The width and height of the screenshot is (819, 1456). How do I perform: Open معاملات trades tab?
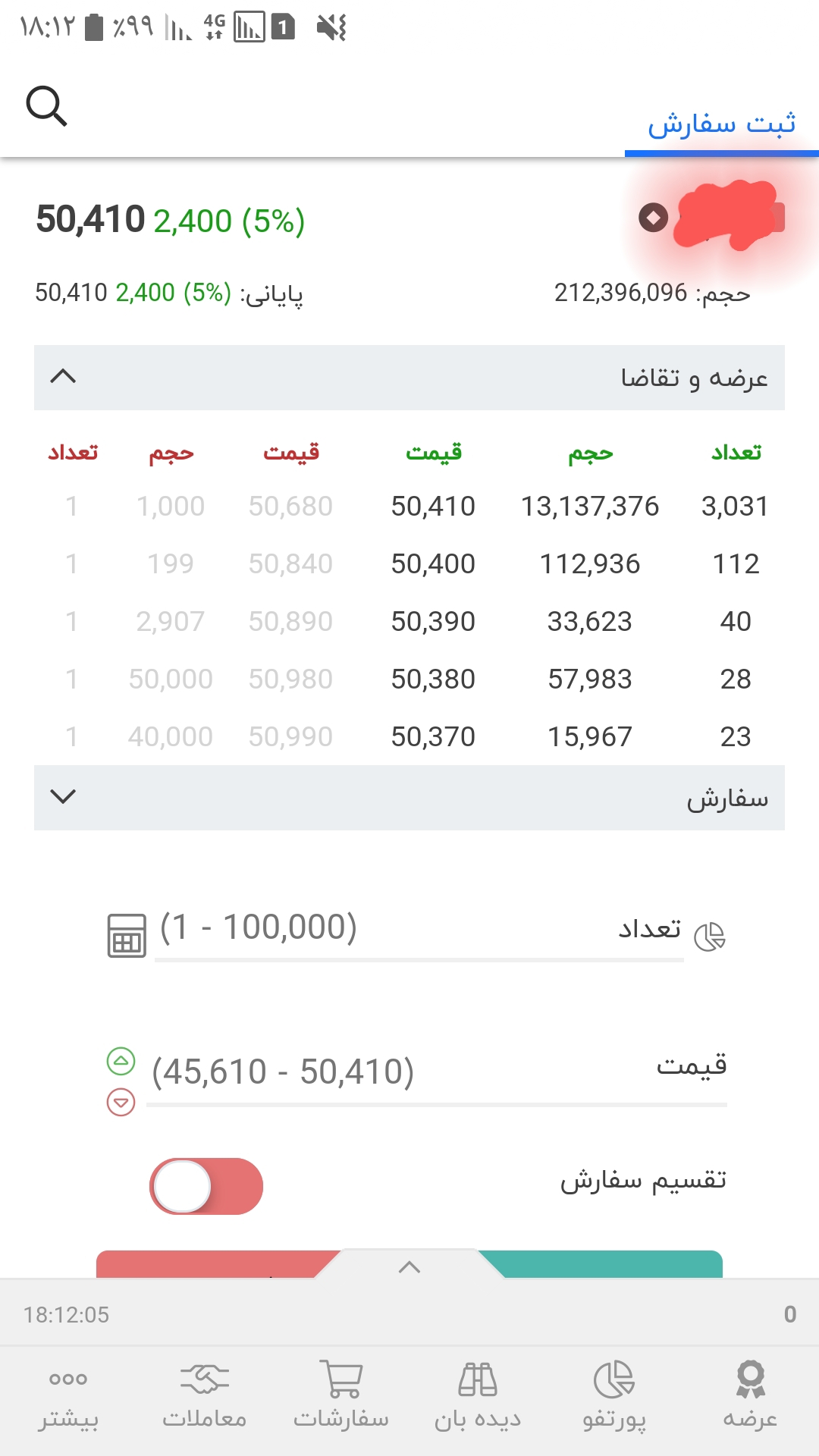coord(205,1395)
